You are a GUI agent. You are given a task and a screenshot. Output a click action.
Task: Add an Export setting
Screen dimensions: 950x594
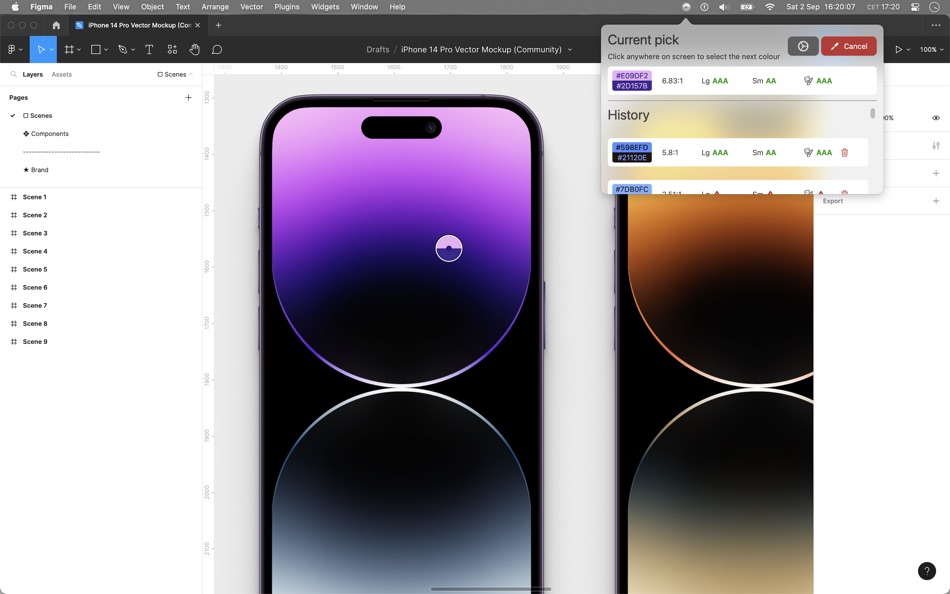point(935,201)
